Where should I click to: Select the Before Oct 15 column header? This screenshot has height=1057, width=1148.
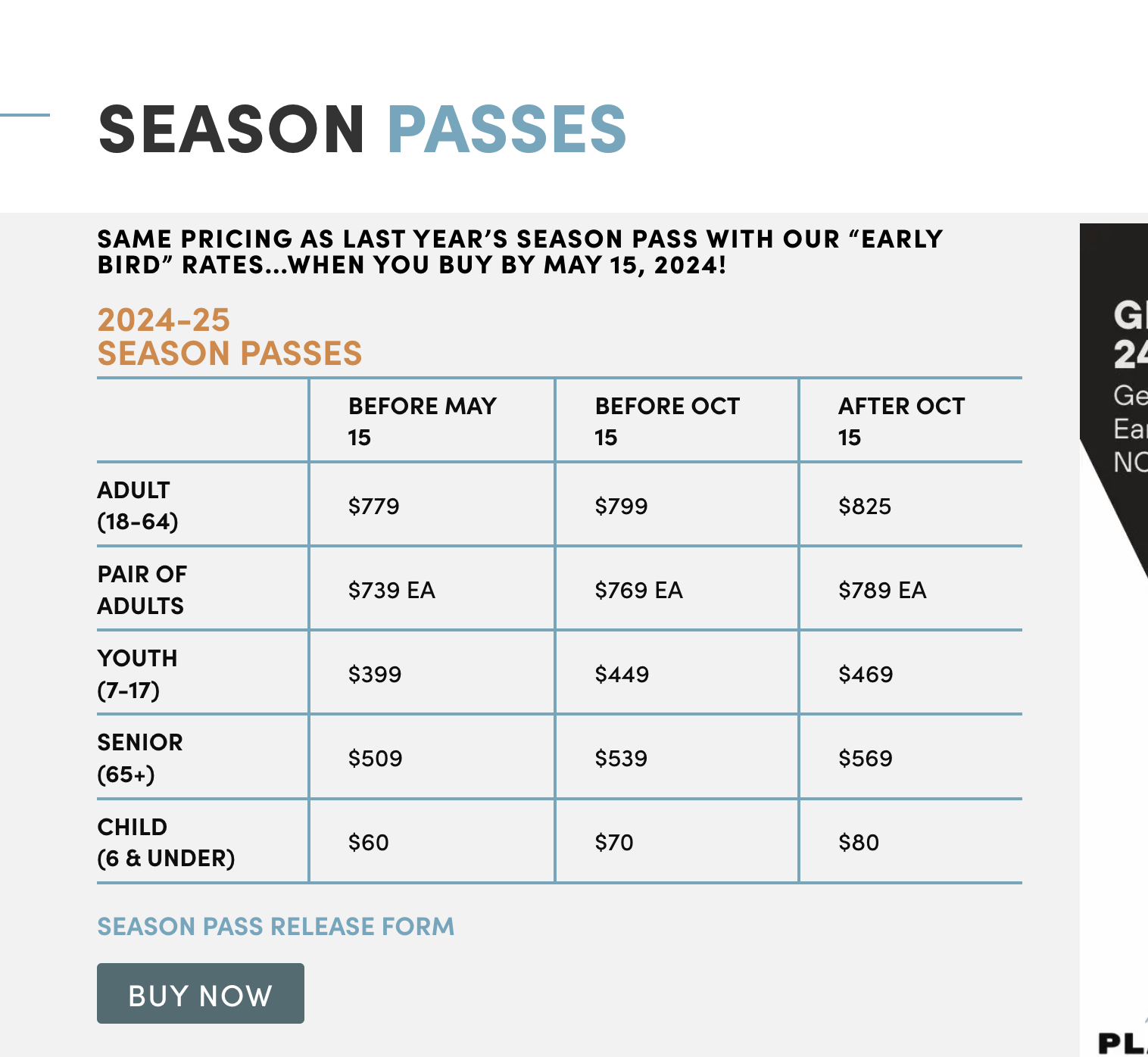pyautogui.click(x=666, y=421)
